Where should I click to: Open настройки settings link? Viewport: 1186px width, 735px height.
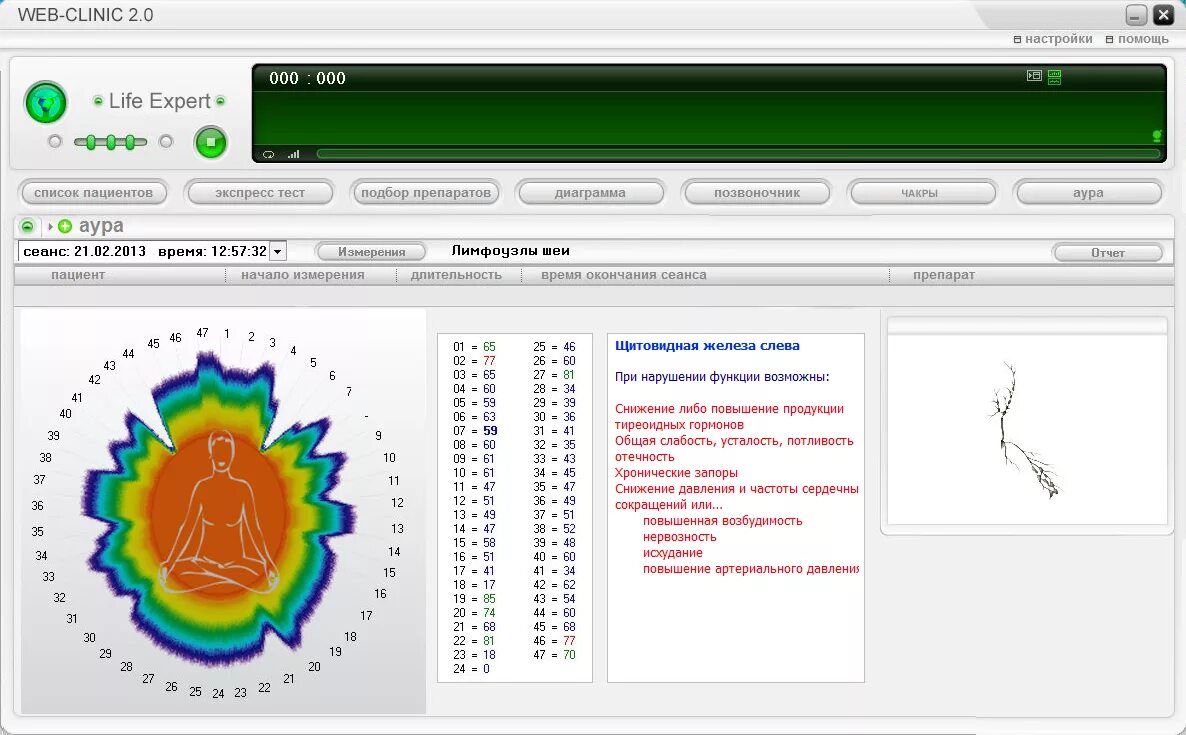click(x=1053, y=39)
